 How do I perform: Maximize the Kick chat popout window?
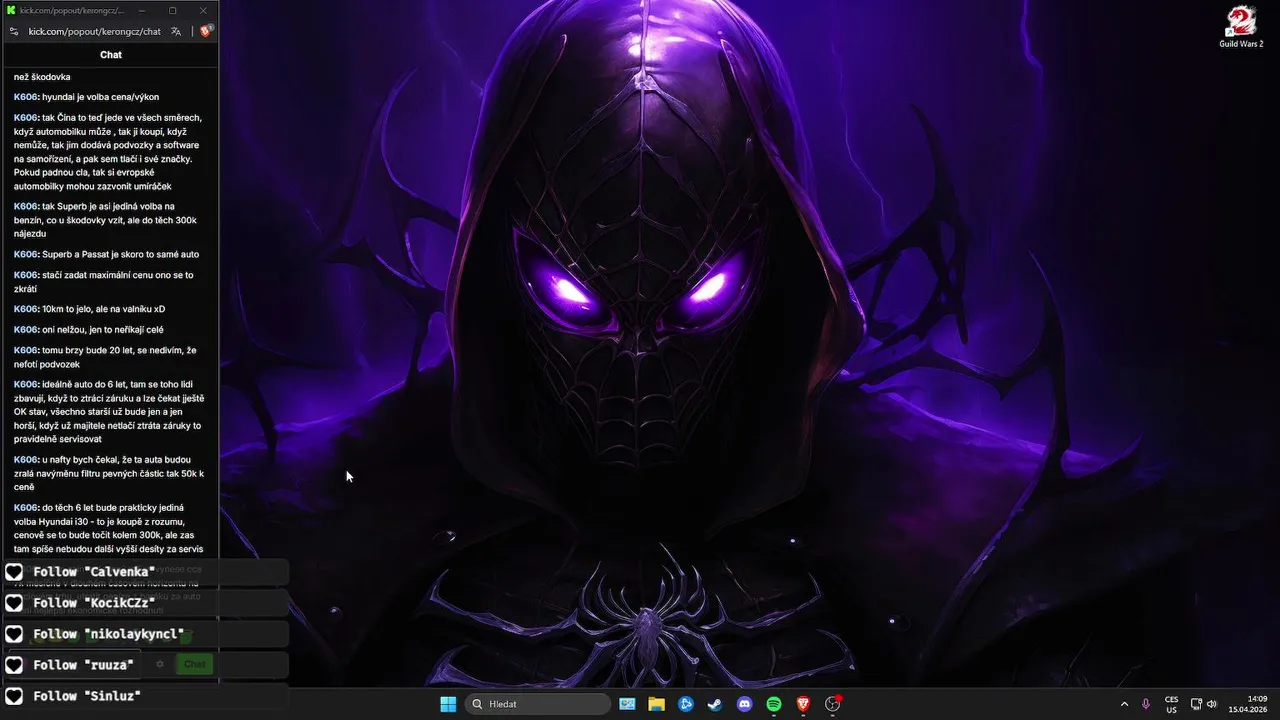172,10
